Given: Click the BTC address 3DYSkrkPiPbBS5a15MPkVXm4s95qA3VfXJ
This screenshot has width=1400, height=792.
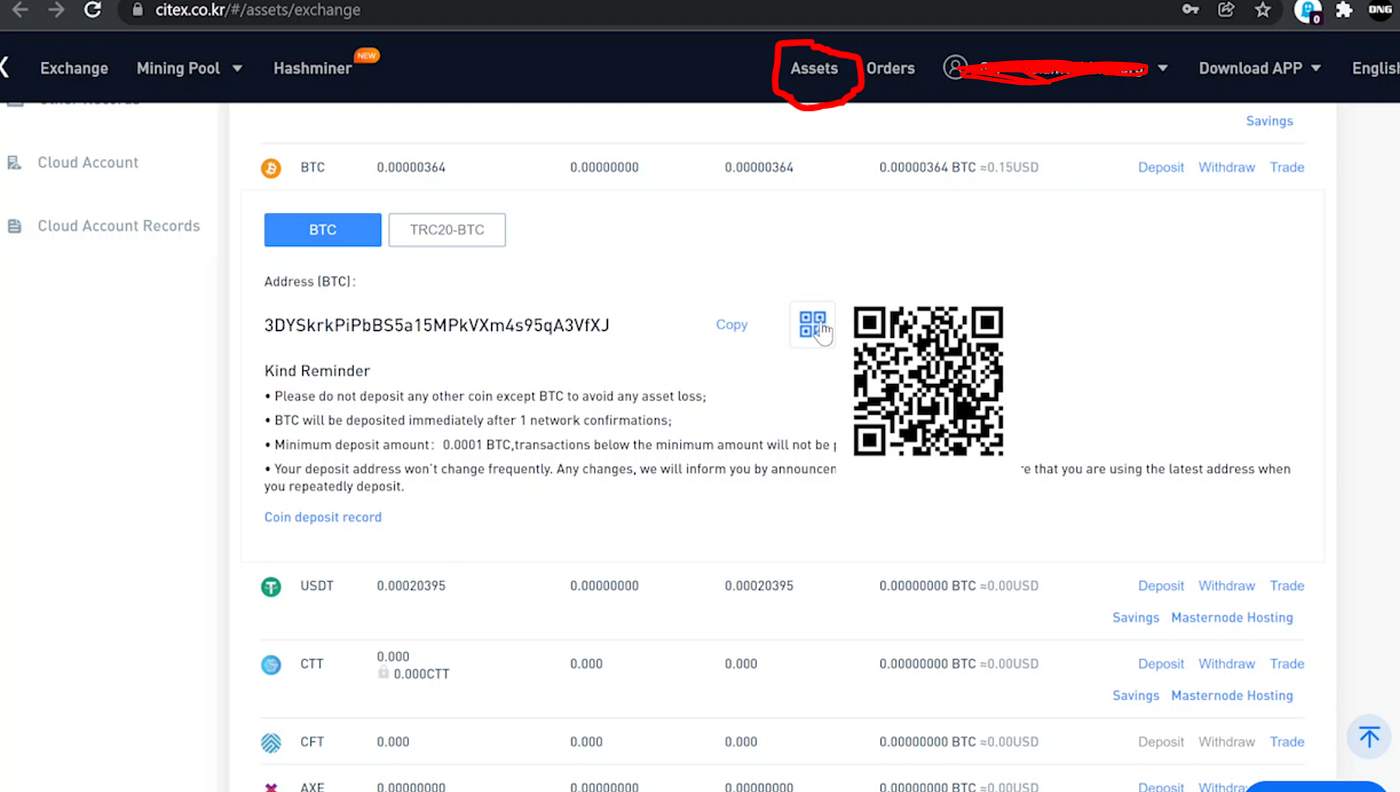Looking at the screenshot, I should pyautogui.click(x=437, y=325).
